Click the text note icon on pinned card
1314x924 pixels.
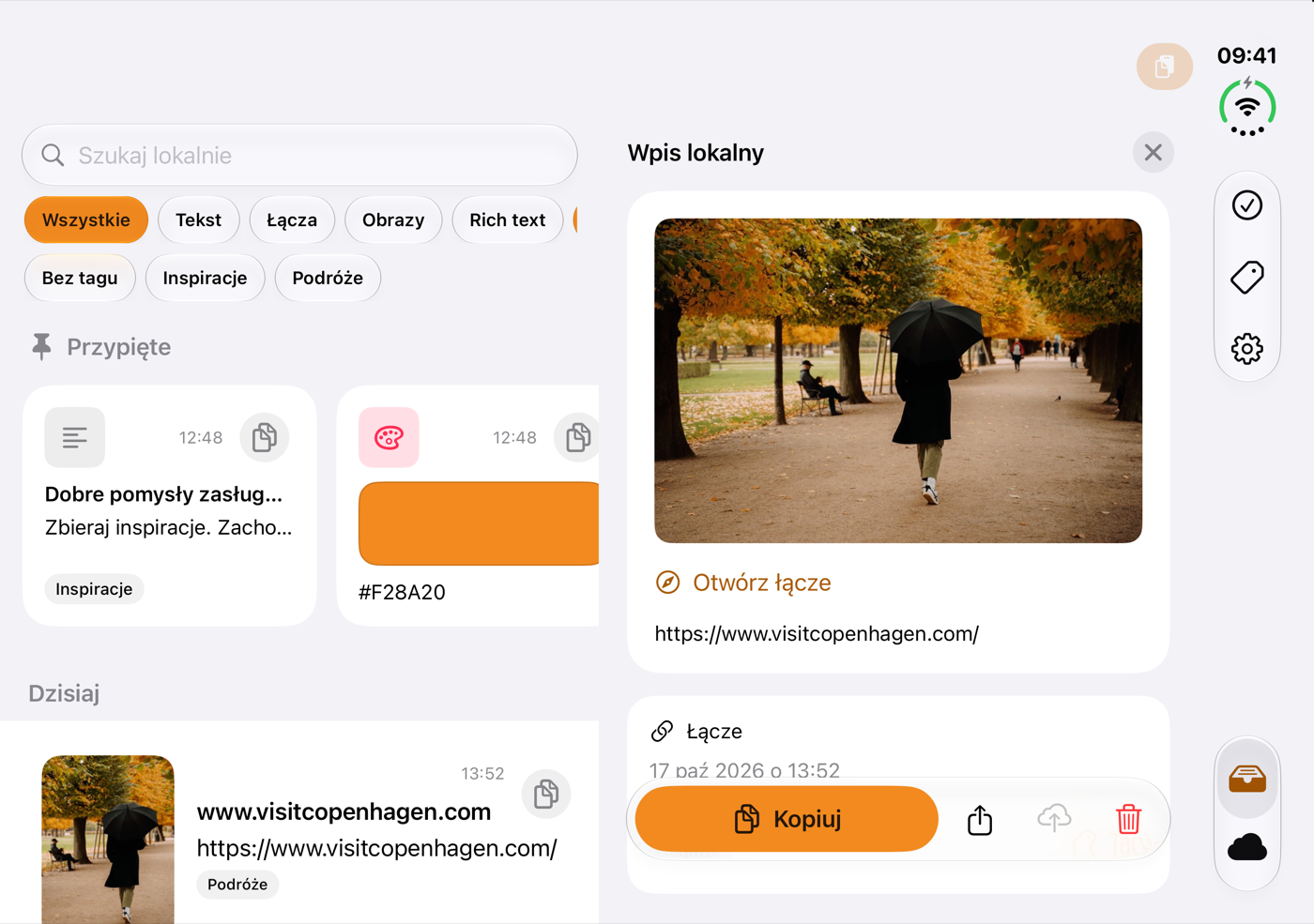[75, 437]
